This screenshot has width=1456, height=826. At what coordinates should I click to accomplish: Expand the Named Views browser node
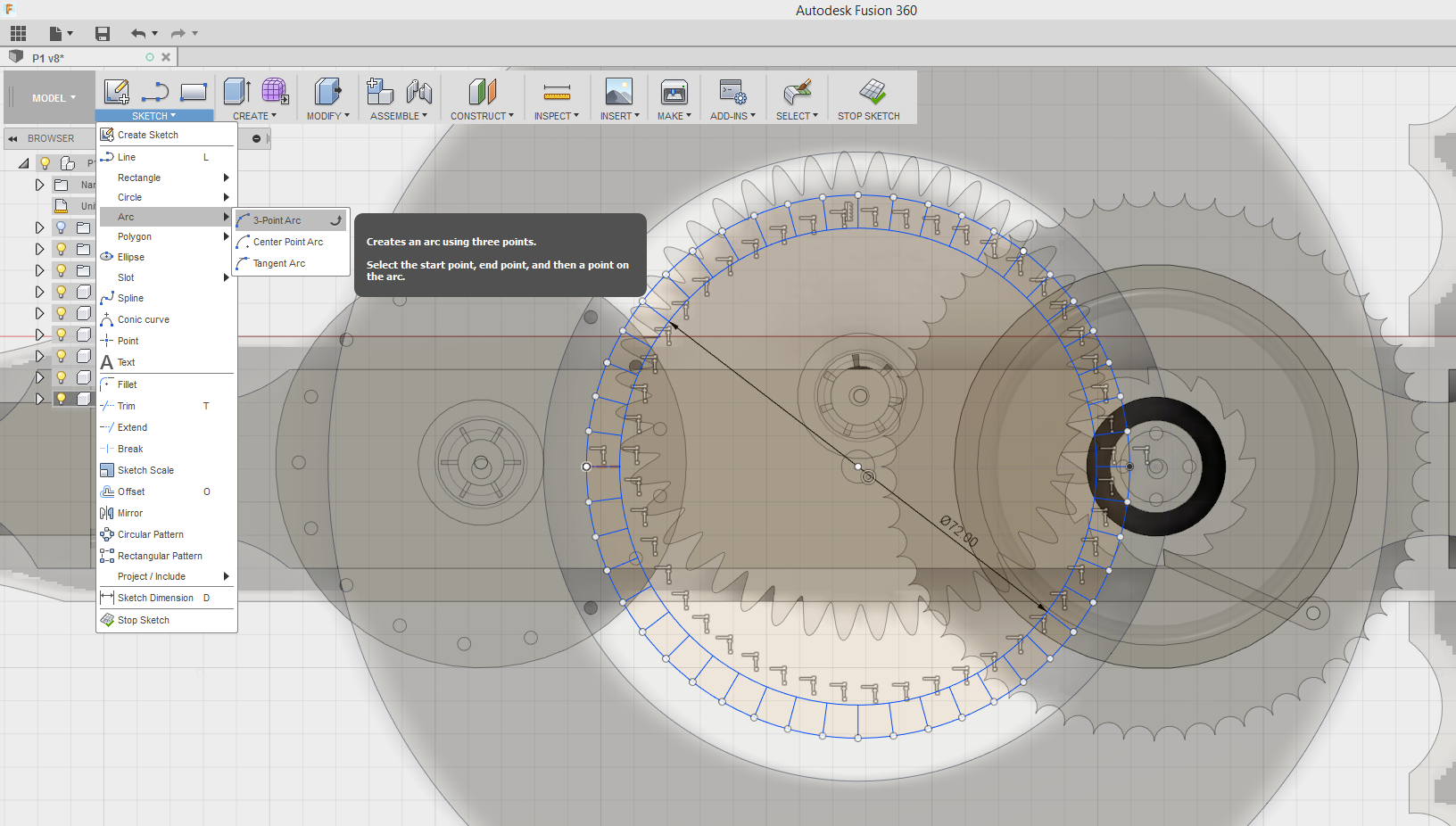(39, 185)
